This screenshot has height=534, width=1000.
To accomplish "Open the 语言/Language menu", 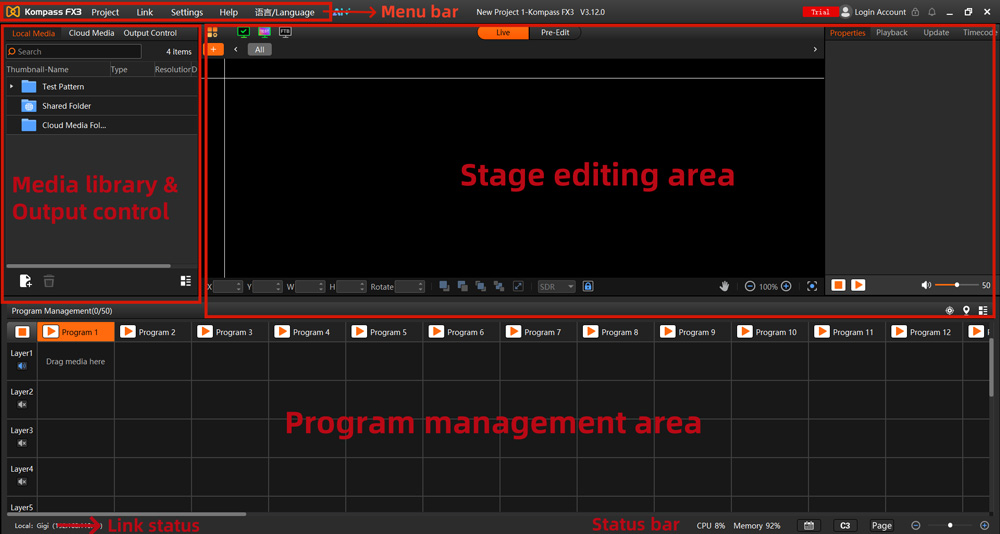I will [x=284, y=12].
